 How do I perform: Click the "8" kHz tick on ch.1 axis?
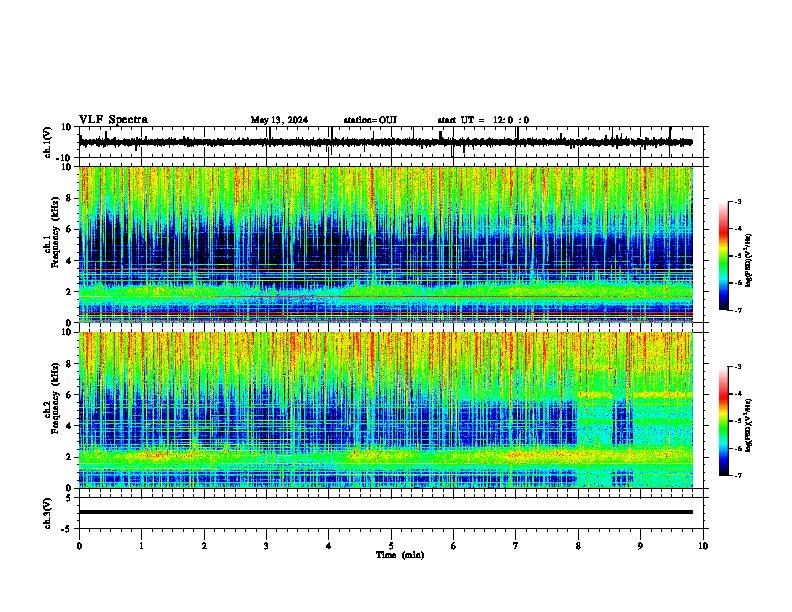click(69, 198)
